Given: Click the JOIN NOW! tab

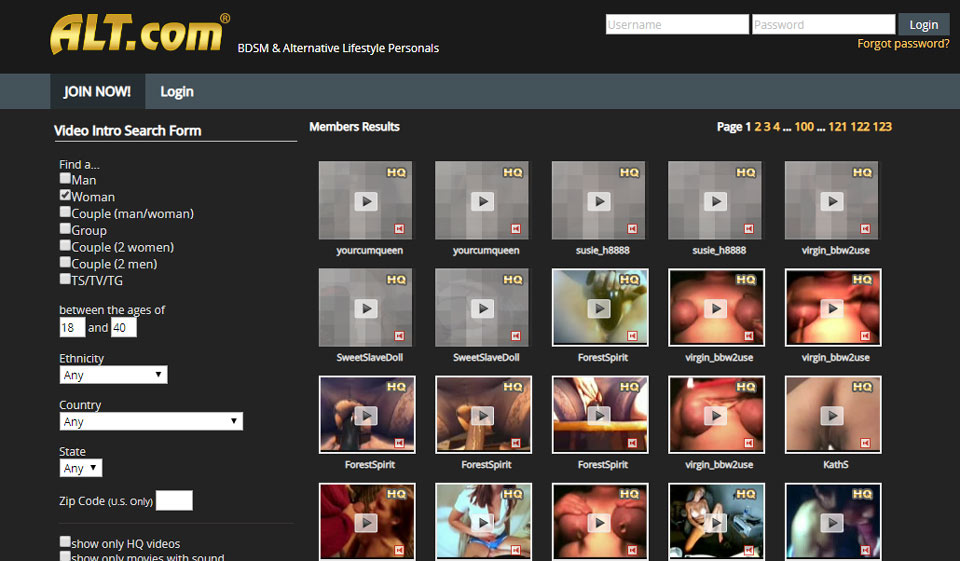Looking at the screenshot, I should (x=97, y=92).
